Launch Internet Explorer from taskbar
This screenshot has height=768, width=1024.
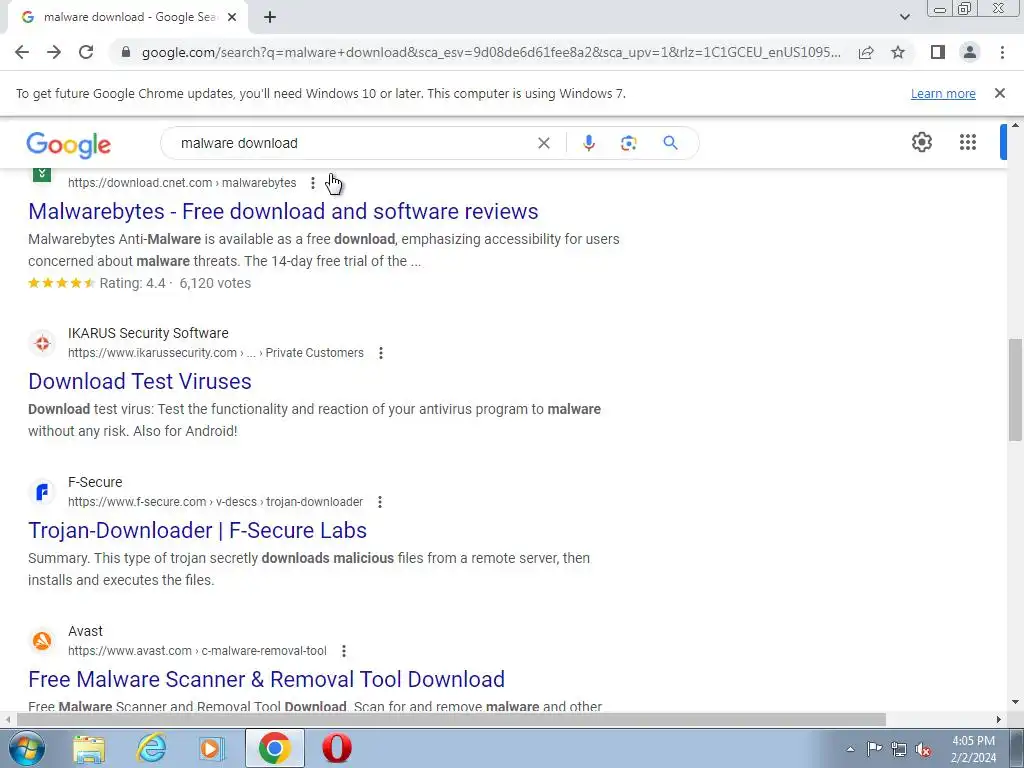pyautogui.click(x=151, y=748)
